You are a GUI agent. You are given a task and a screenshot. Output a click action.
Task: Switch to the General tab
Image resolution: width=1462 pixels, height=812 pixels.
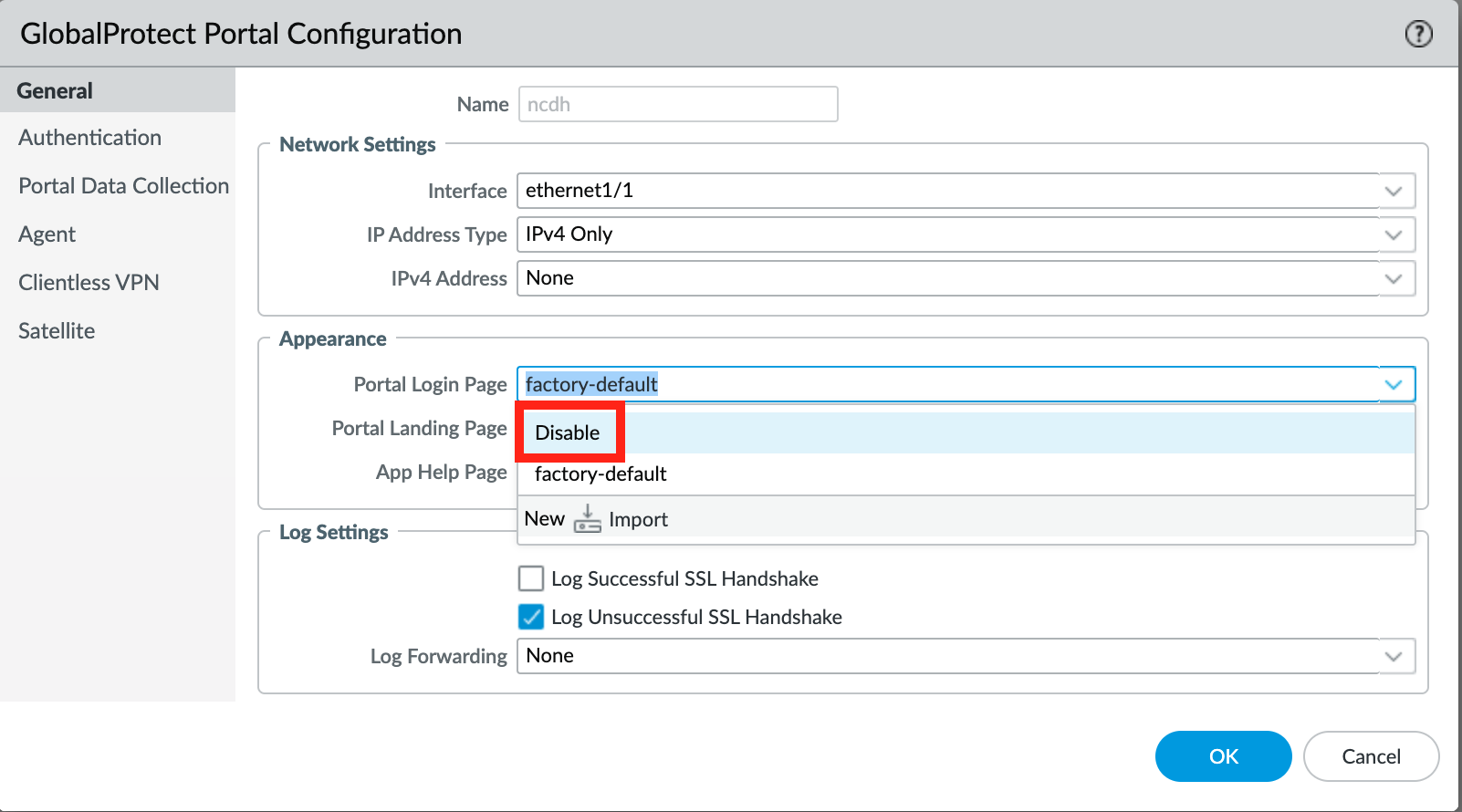[118, 90]
